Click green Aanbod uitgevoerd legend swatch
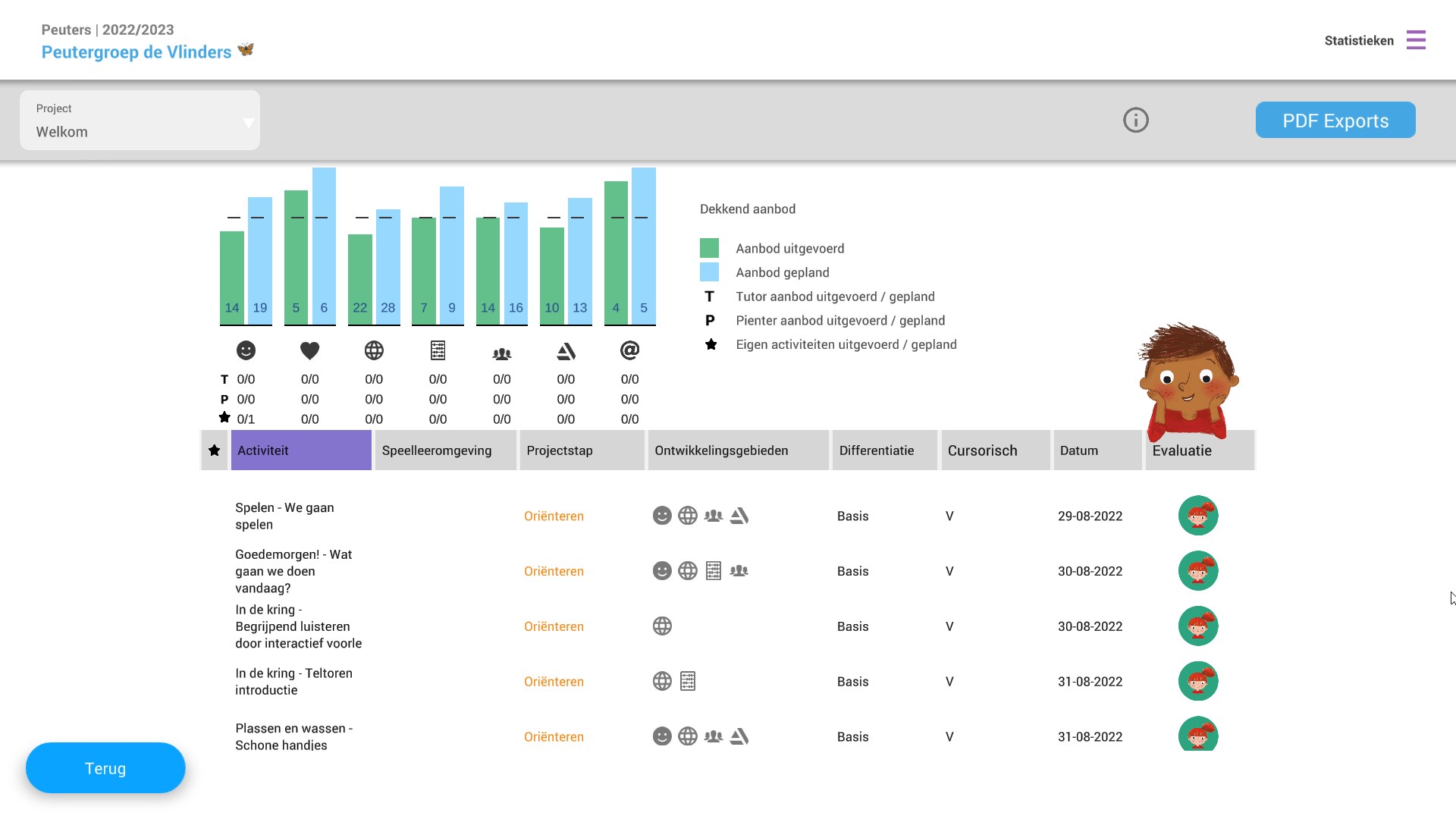1456x819 pixels. click(709, 248)
